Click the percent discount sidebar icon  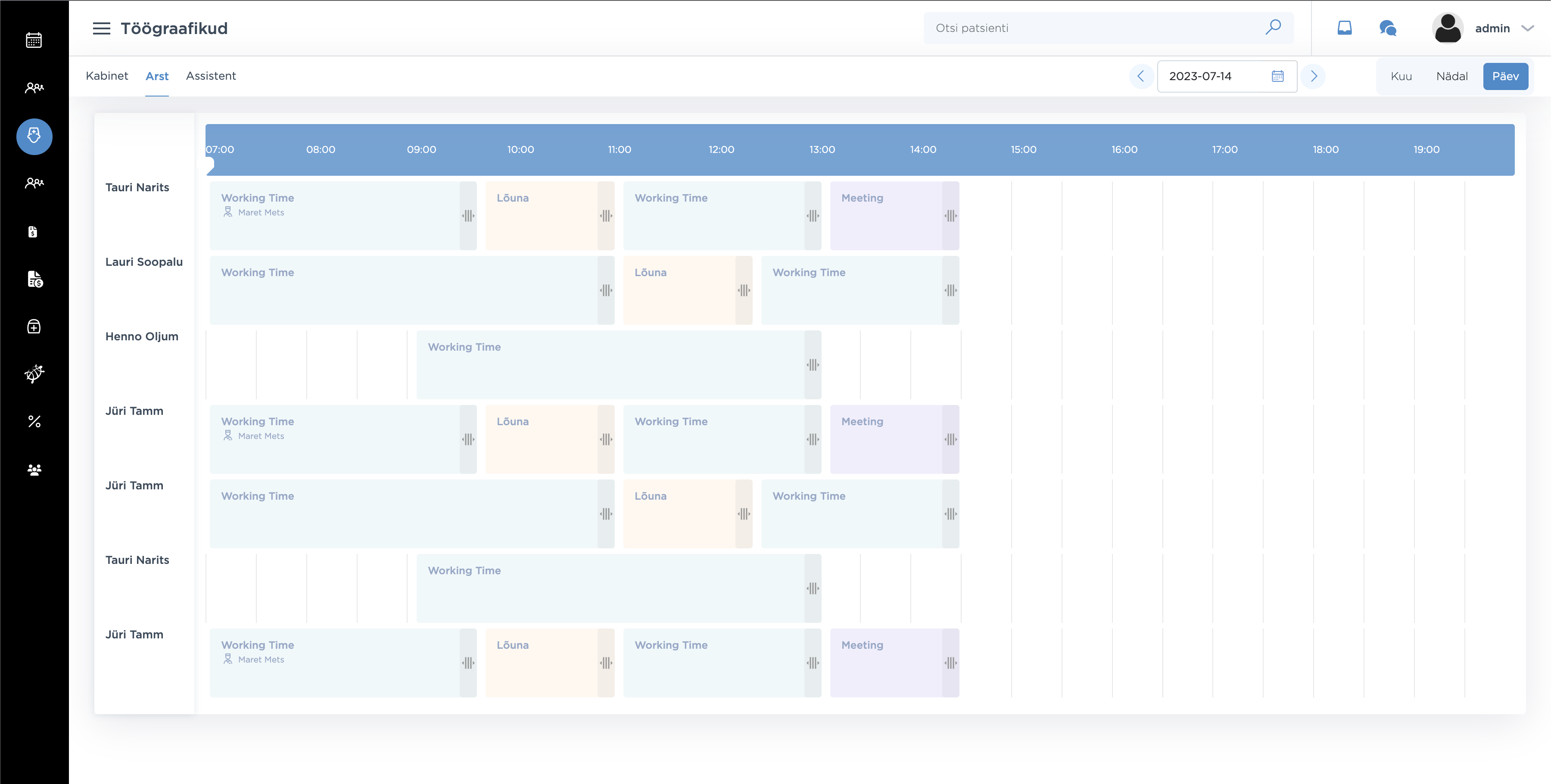pyautogui.click(x=34, y=421)
